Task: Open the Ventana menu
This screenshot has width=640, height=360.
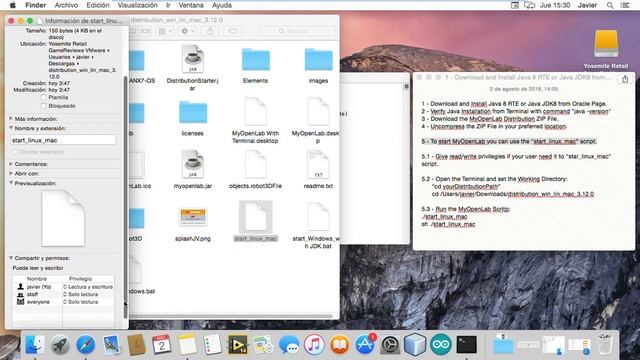Action: (x=191, y=5)
